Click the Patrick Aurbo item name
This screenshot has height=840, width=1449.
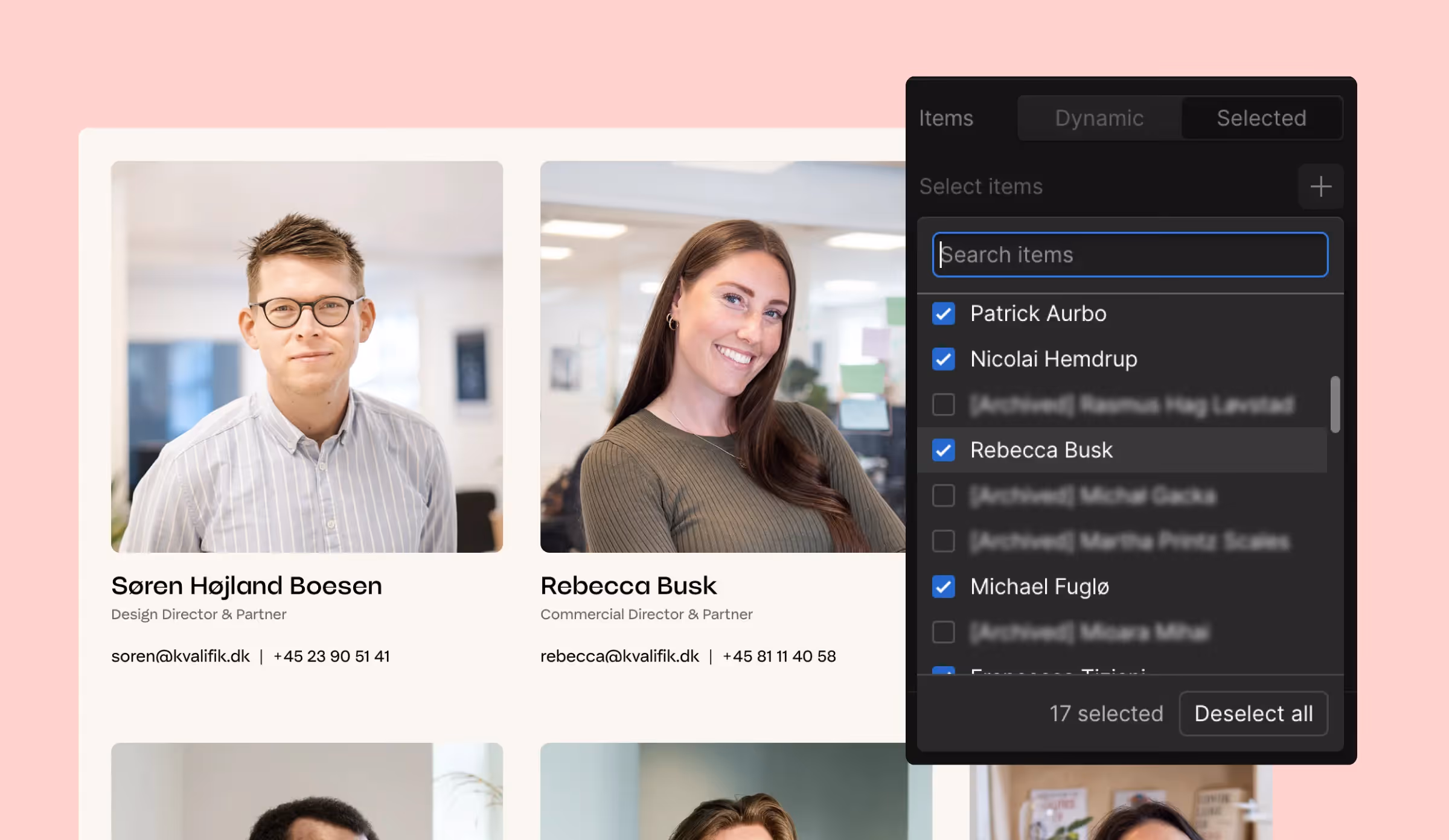[1038, 314]
